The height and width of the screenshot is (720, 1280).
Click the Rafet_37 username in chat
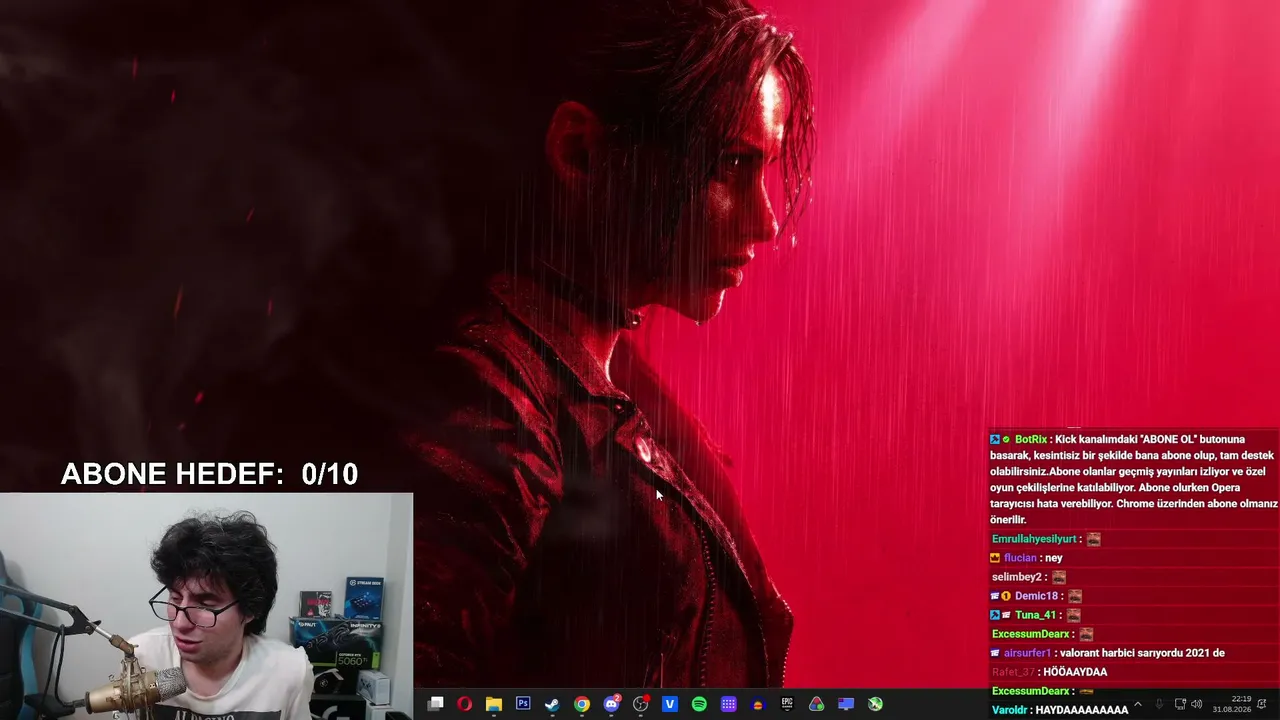tap(1013, 672)
